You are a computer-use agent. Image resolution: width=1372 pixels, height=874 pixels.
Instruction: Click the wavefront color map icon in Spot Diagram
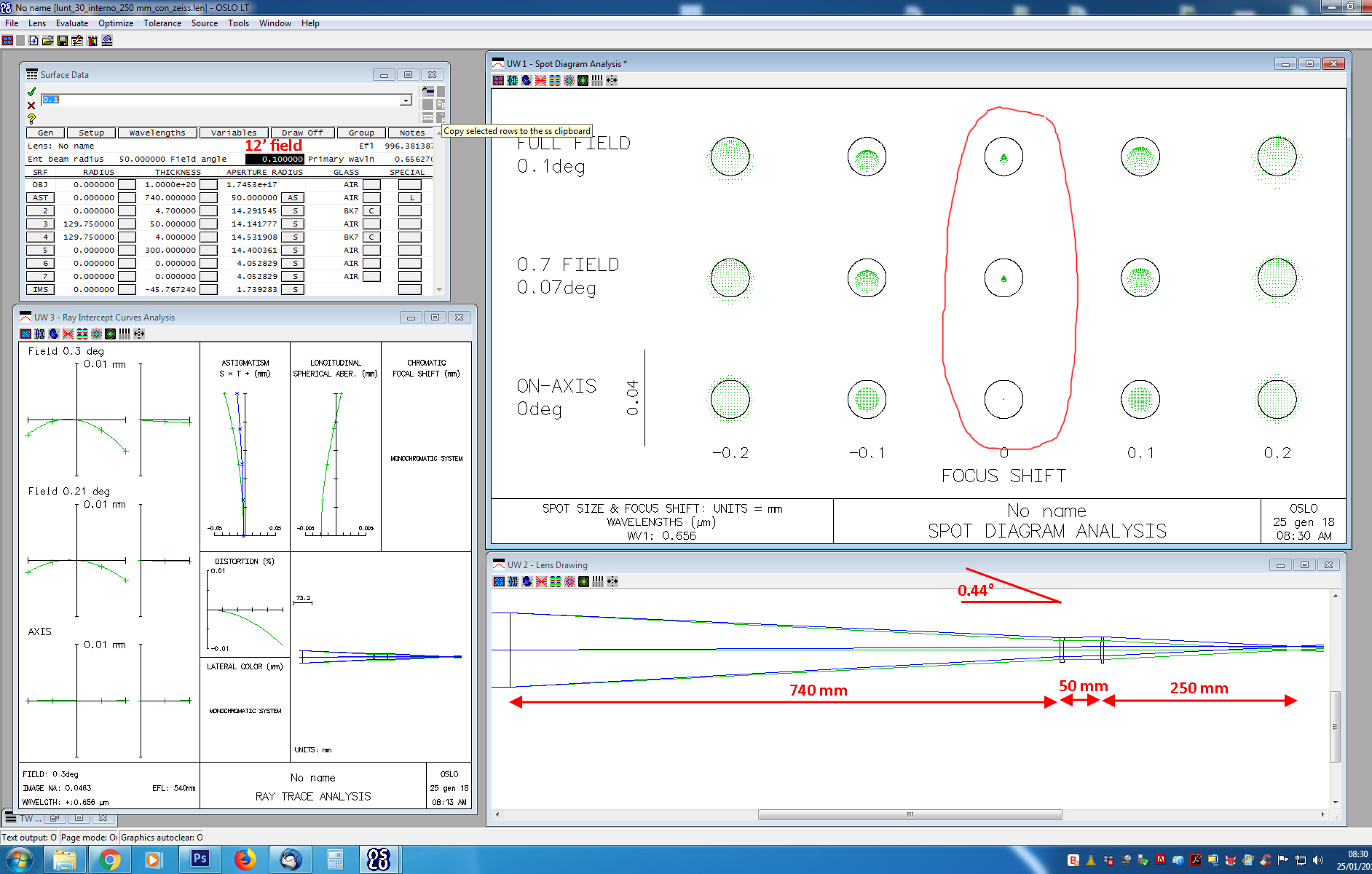coord(555,81)
